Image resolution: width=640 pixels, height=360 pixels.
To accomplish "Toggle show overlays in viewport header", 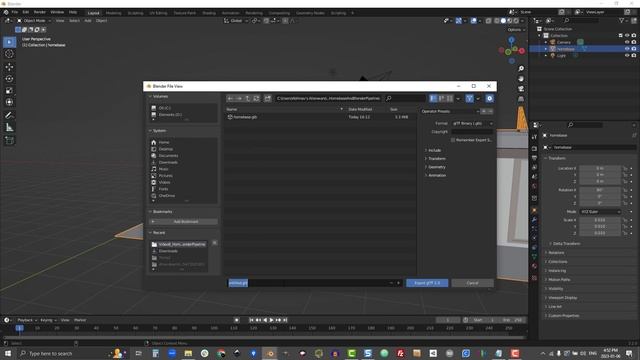I will click(x=473, y=20).
